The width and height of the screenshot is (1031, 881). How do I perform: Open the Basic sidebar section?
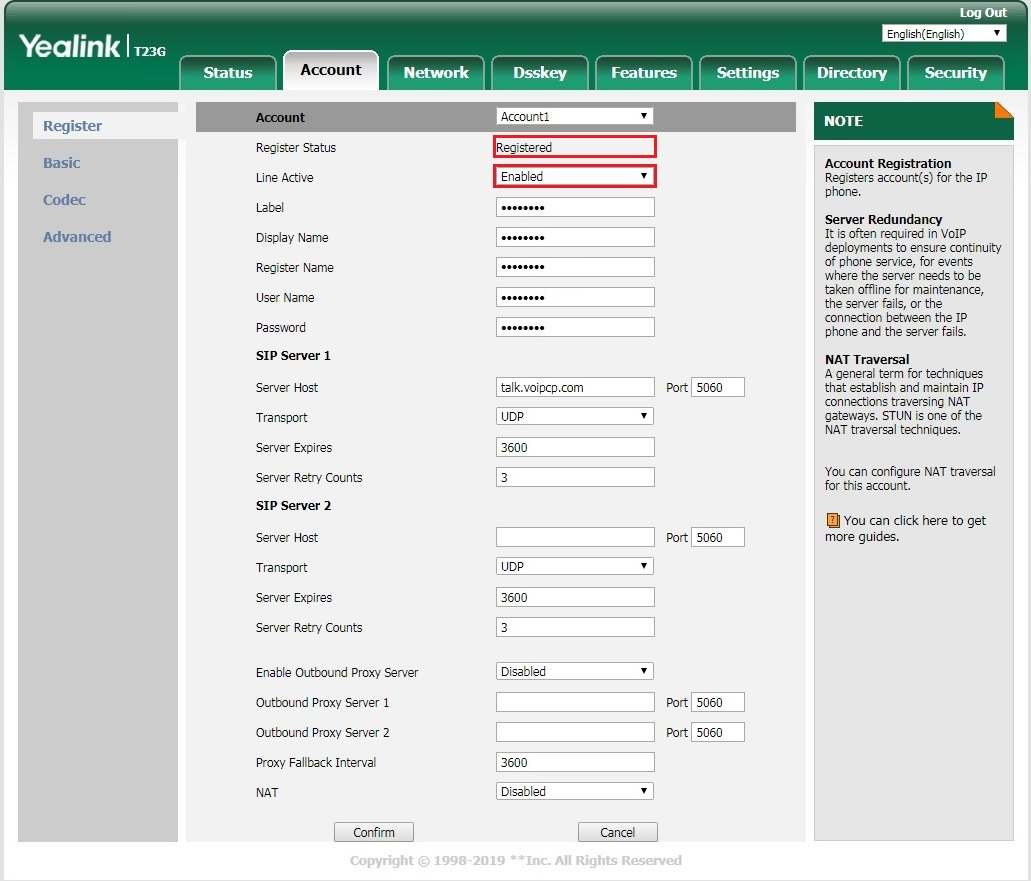(x=62, y=163)
